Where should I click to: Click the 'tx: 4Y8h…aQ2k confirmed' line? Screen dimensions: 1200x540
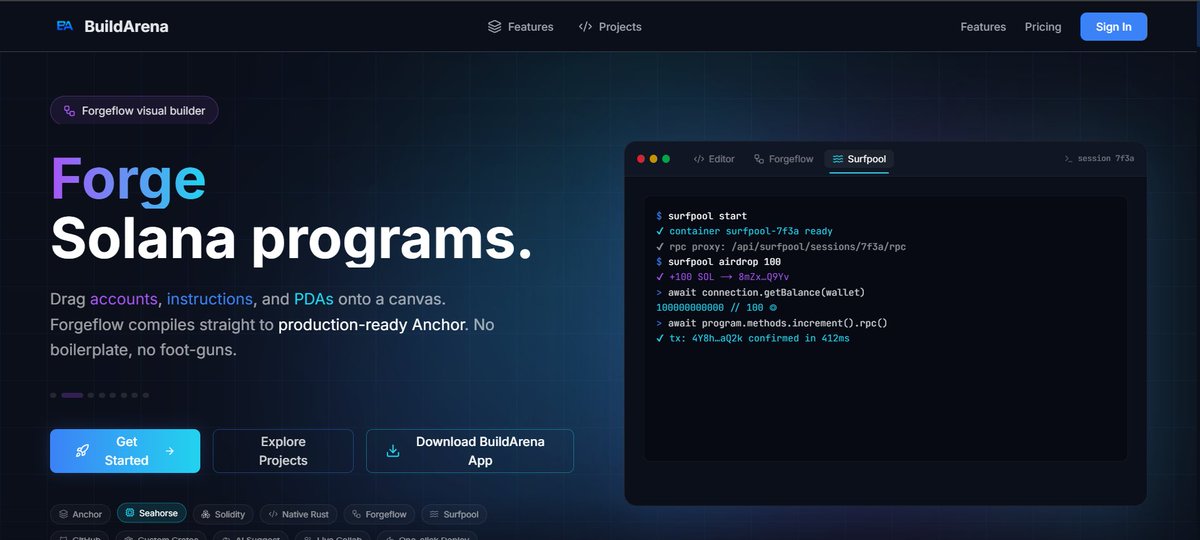[x=753, y=338]
